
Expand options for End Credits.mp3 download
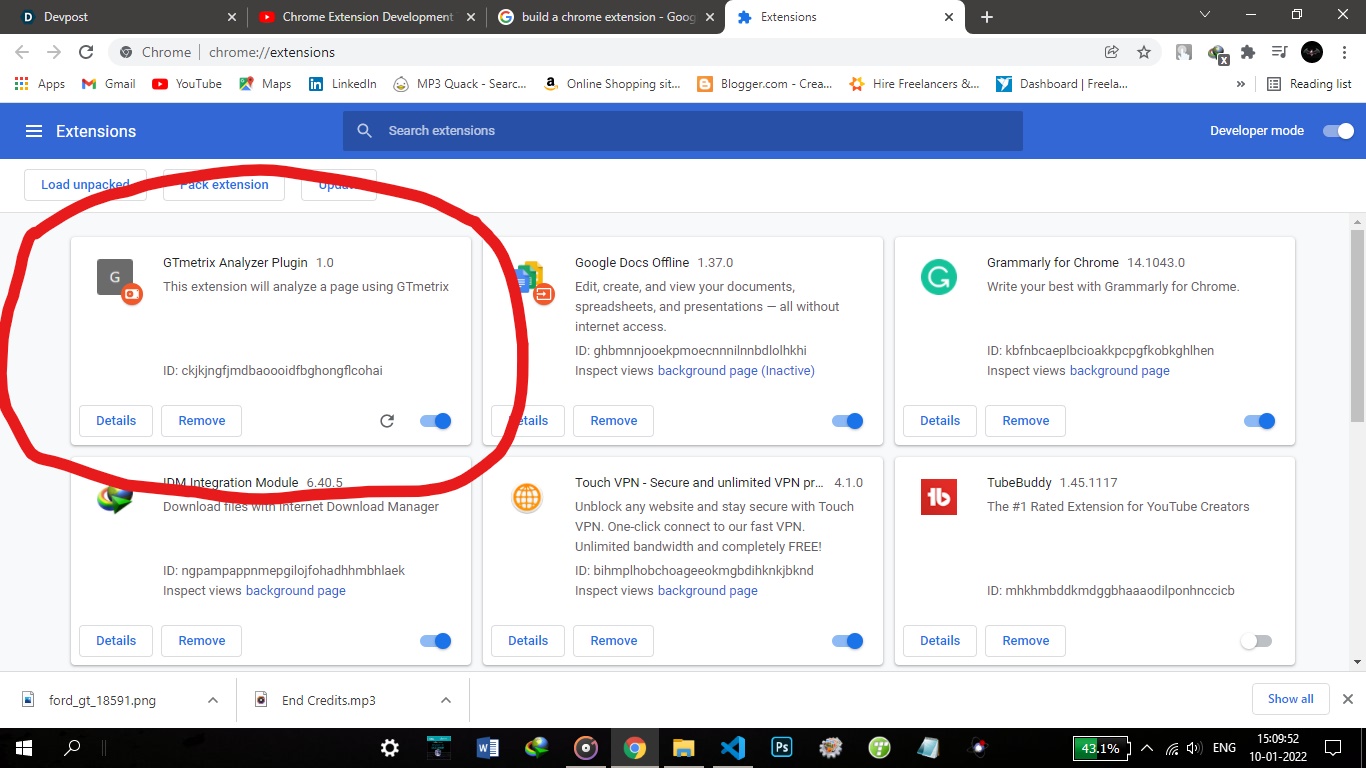click(x=446, y=700)
